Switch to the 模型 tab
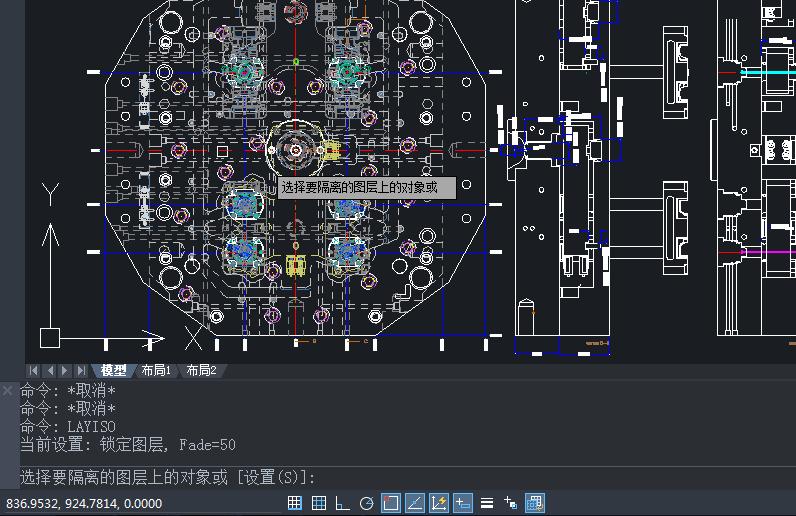Image resolution: width=796 pixels, height=516 pixels. (113, 371)
